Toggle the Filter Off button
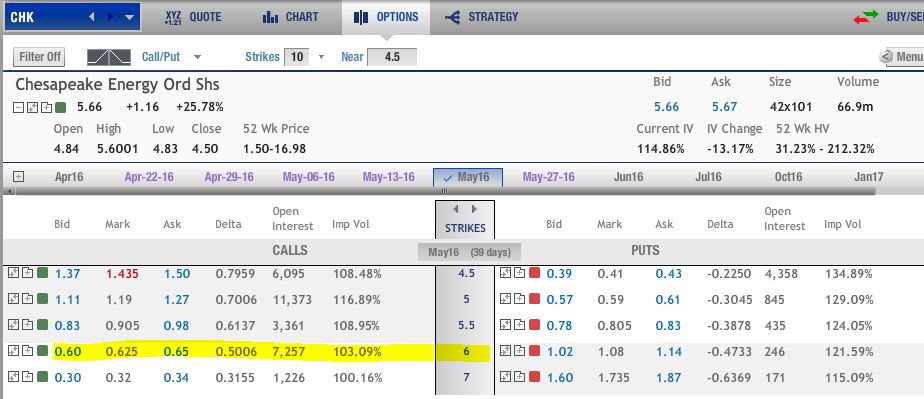 39,57
